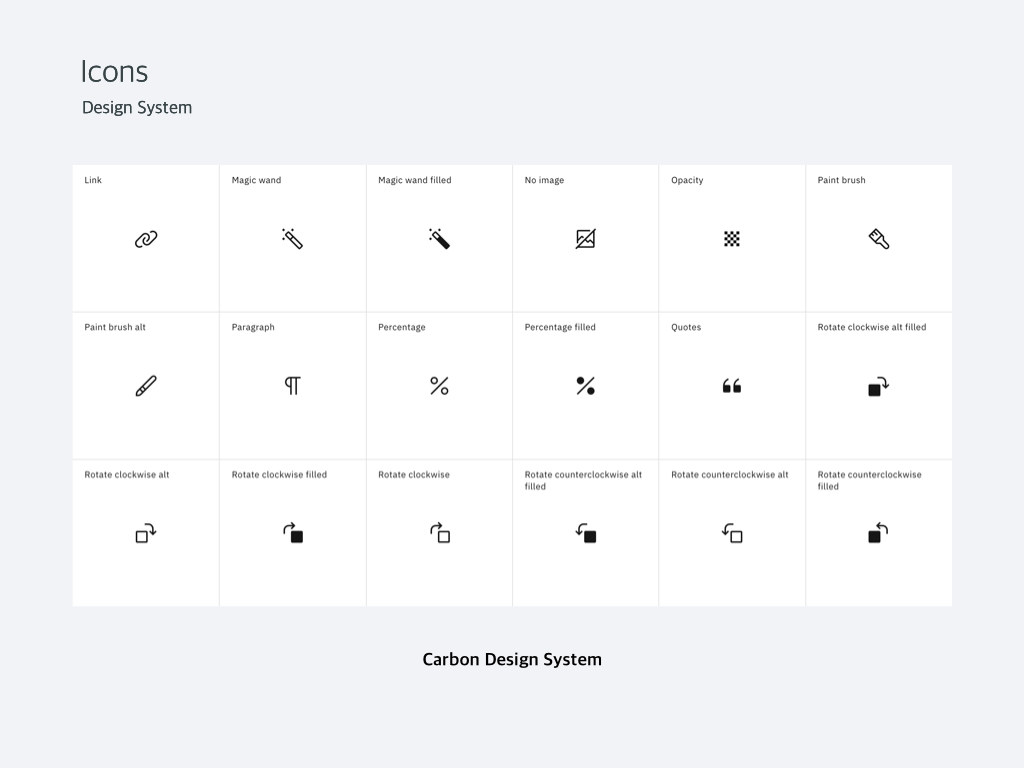The height and width of the screenshot is (768, 1024).
Task: Choose the Percentage icon
Action: coord(439,386)
